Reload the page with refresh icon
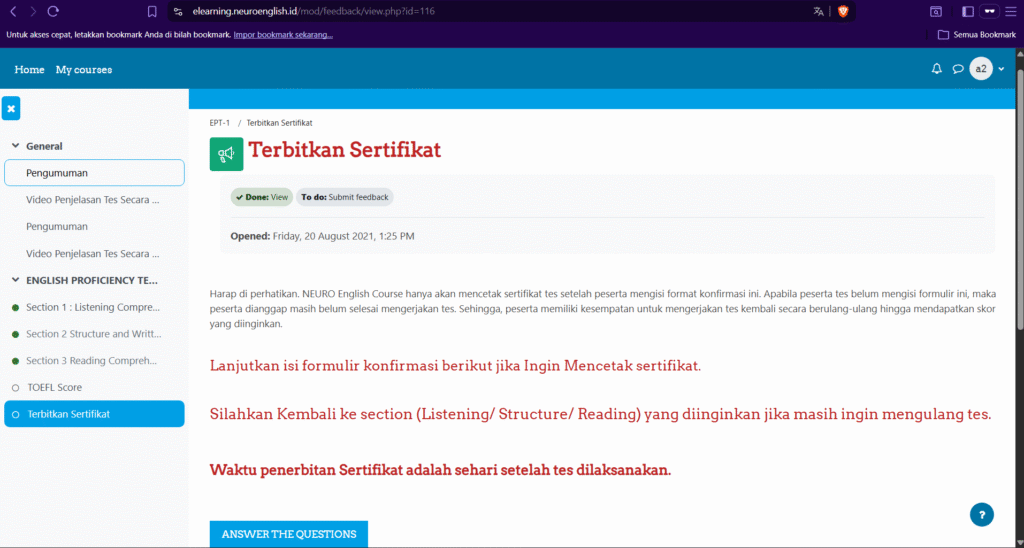 [x=53, y=11]
